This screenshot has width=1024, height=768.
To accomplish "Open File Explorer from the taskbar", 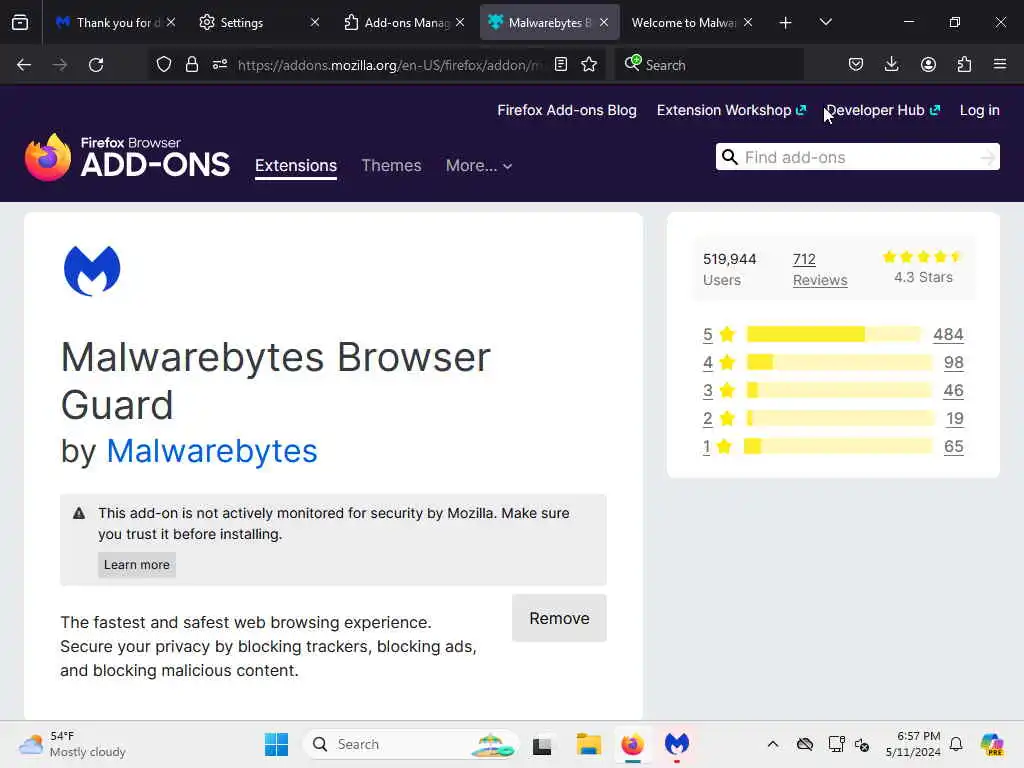I will [x=588, y=744].
